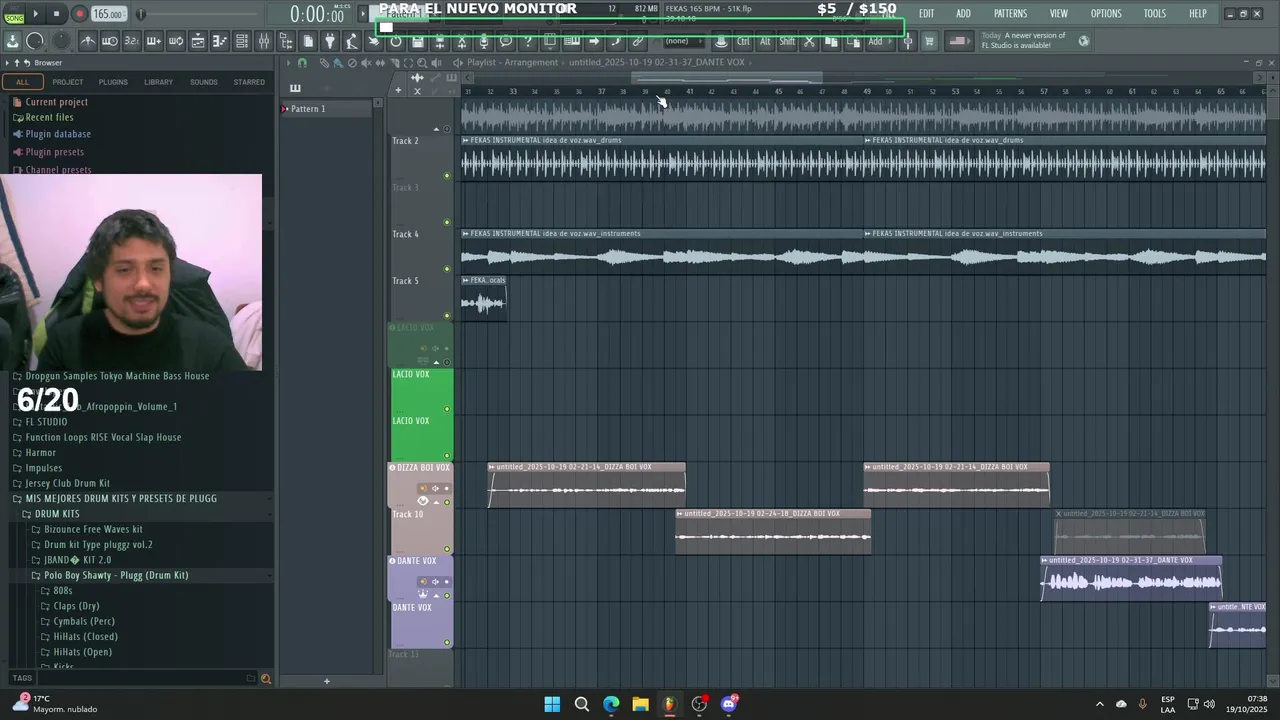1280x720 pixels.
Task: Select the playlist paint brush tool
Action: 338,63
